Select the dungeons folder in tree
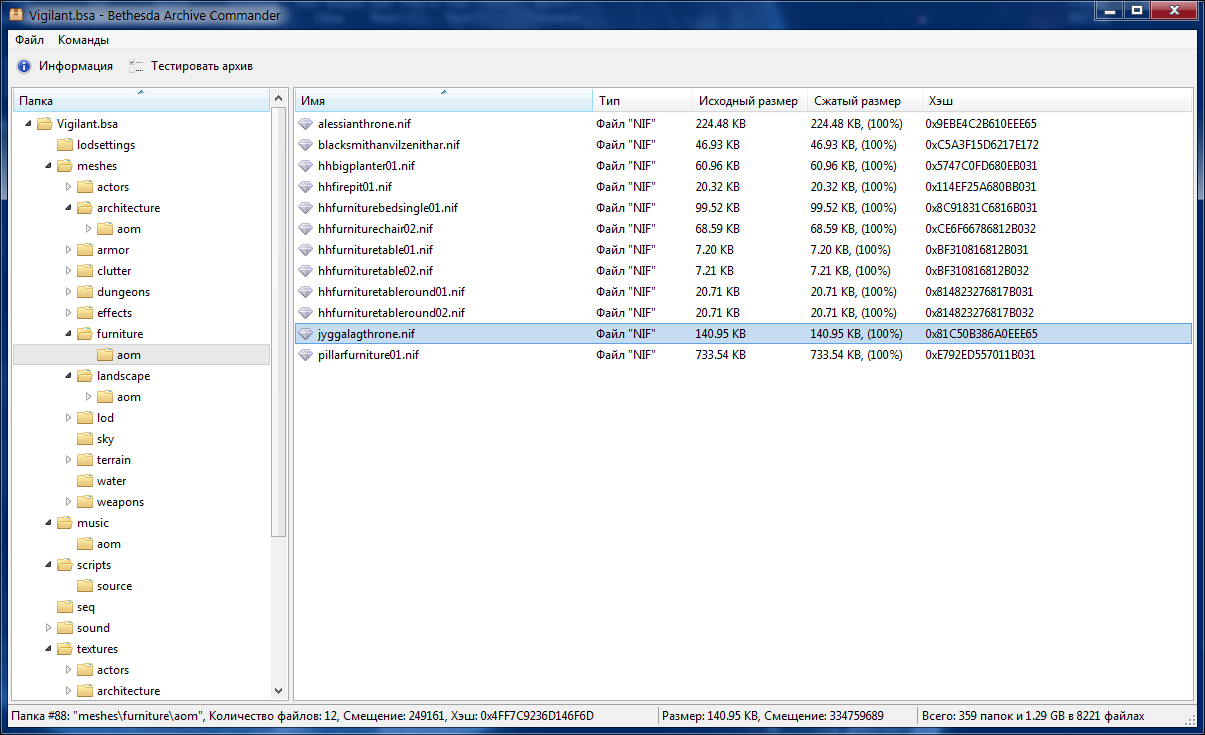Viewport: 1205px width, 735px height. click(123, 292)
